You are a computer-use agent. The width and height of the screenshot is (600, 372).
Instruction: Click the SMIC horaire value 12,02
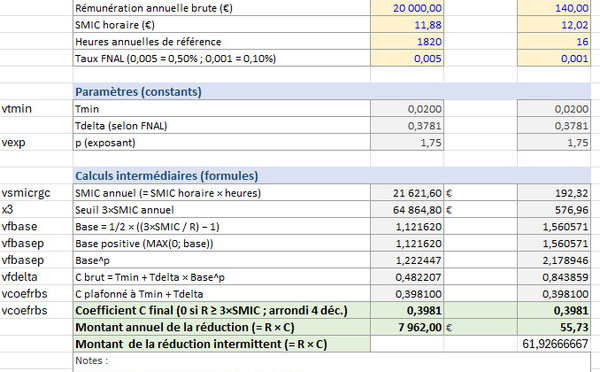coord(554,24)
